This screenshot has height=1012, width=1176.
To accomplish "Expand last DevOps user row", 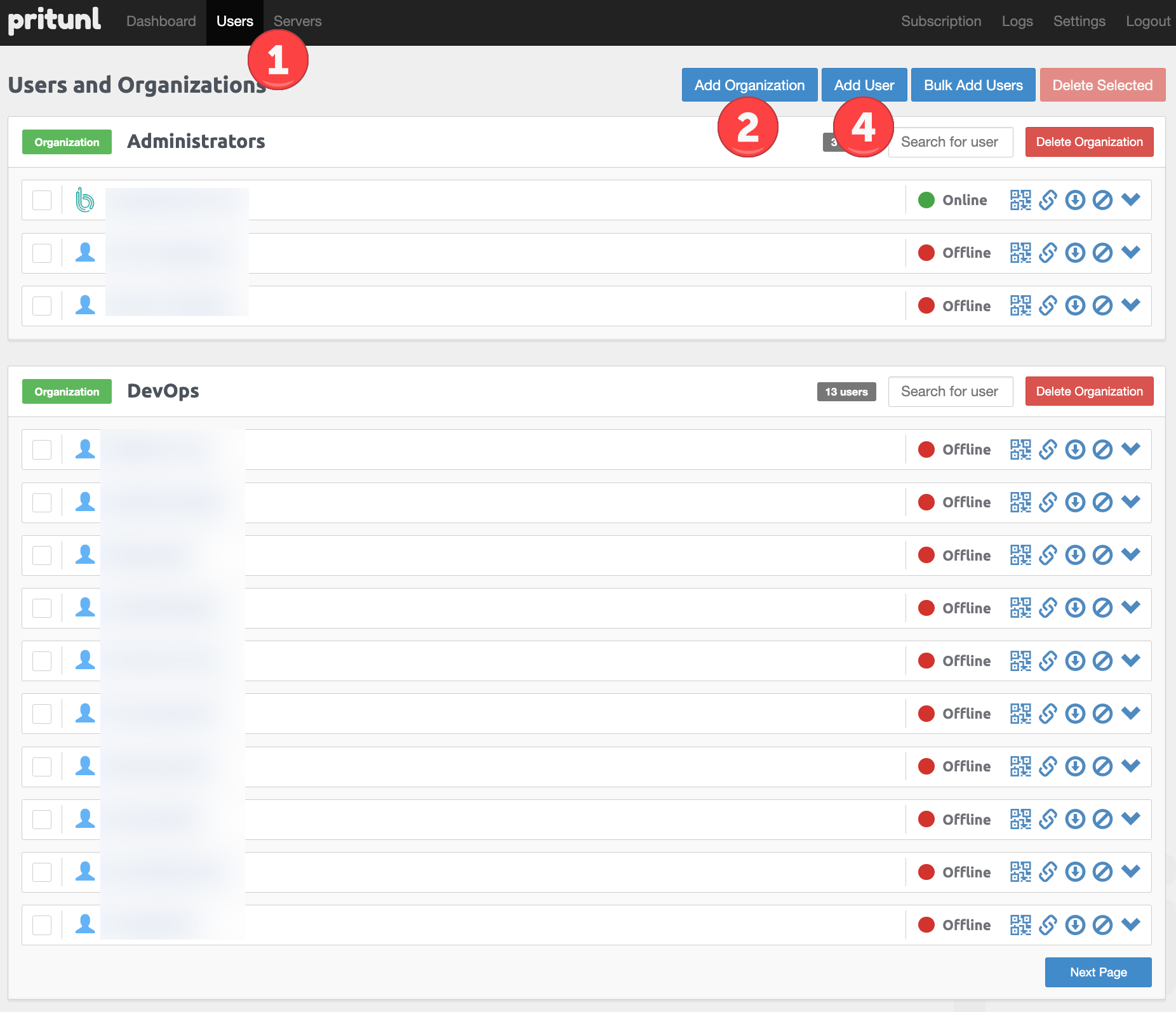I will click(1131, 924).
